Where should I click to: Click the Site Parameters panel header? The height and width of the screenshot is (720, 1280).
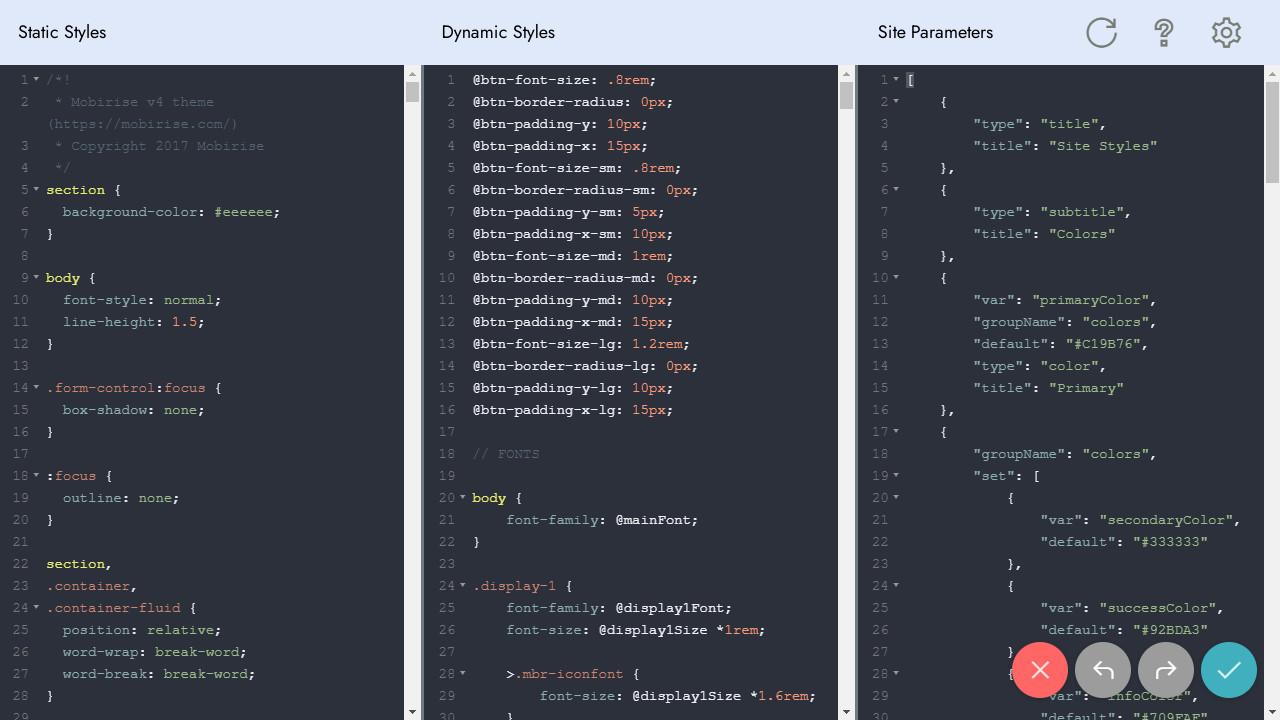click(x=935, y=32)
